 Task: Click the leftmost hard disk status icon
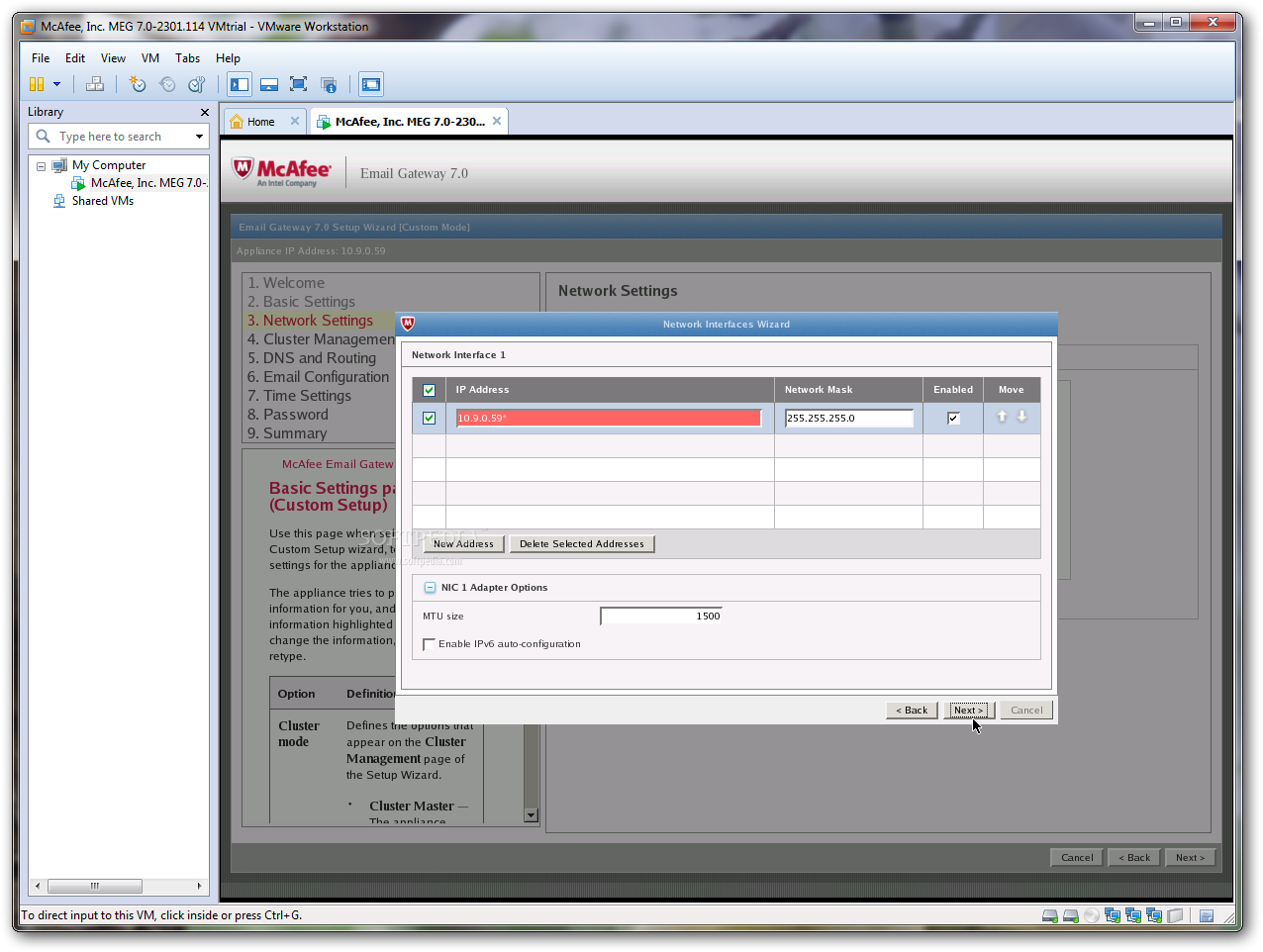pos(1049,915)
